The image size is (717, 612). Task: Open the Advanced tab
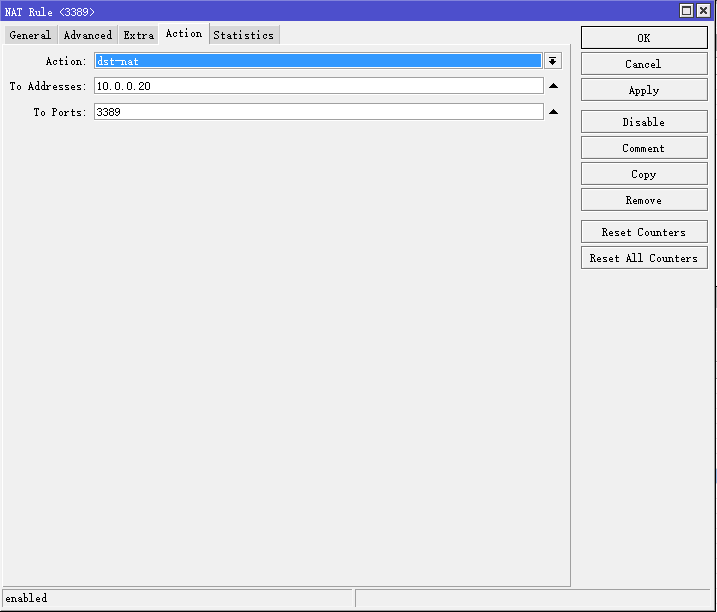(88, 35)
